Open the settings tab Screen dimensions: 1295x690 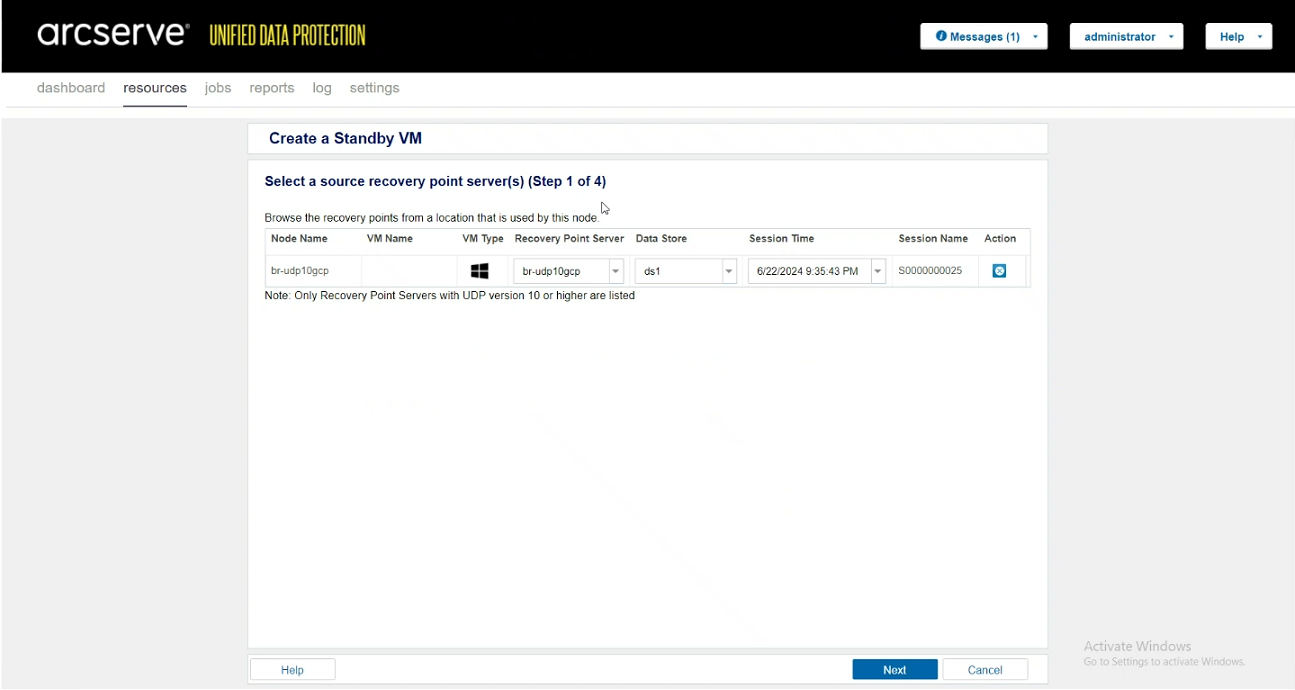[375, 88]
